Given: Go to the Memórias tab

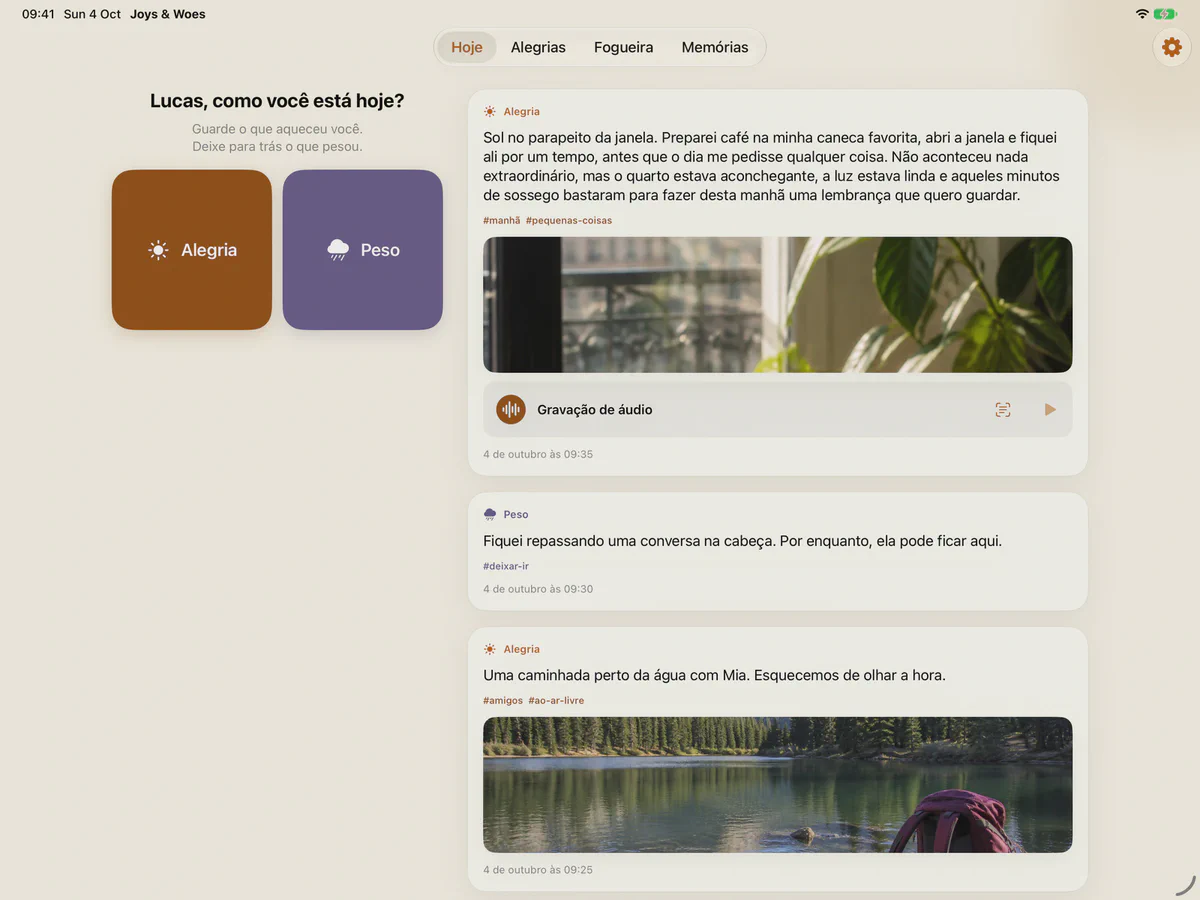Looking at the screenshot, I should coord(715,47).
